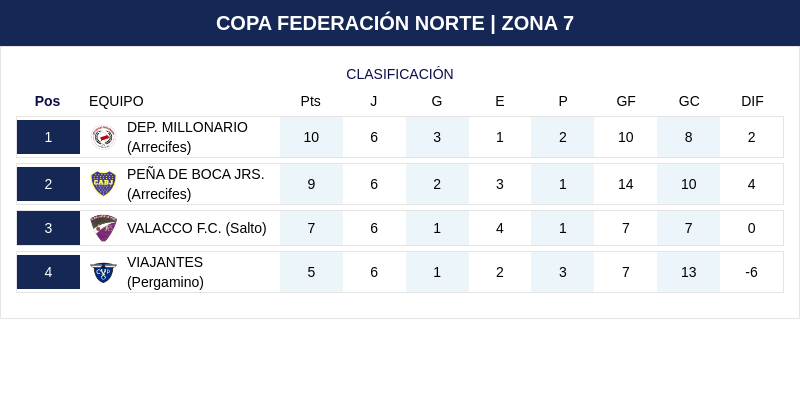Open the DEP. MILLONARIO (Arrecifes) team name
This screenshot has width=800, height=400.
coord(187,137)
